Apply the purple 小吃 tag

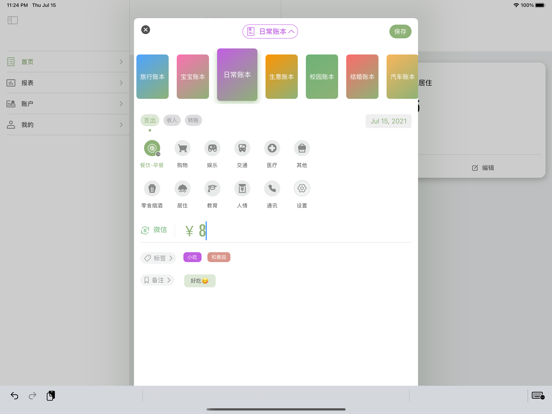pyautogui.click(x=192, y=257)
